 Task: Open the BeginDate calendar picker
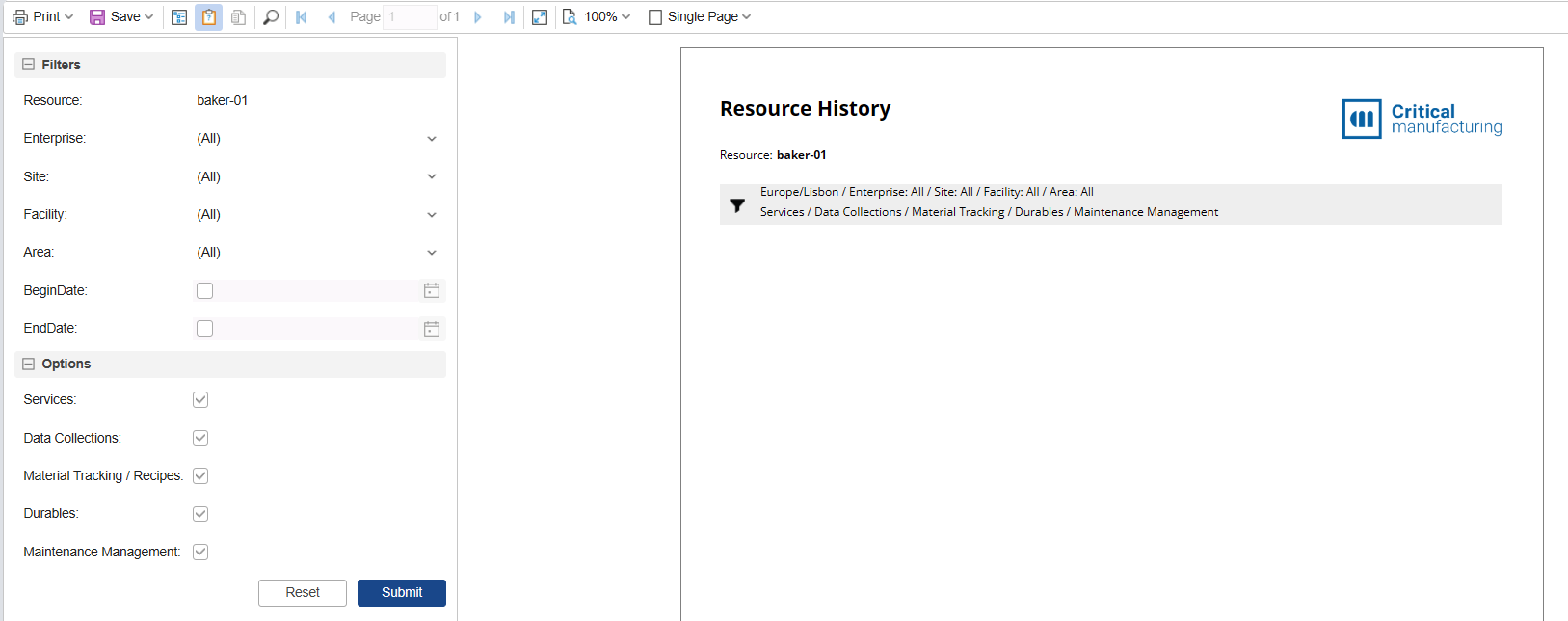coord(432,290)
